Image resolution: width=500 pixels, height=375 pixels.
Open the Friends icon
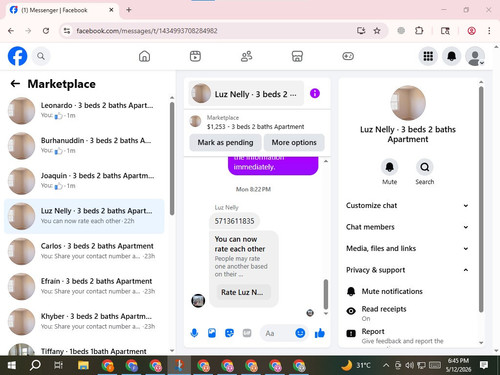point(246,56)
